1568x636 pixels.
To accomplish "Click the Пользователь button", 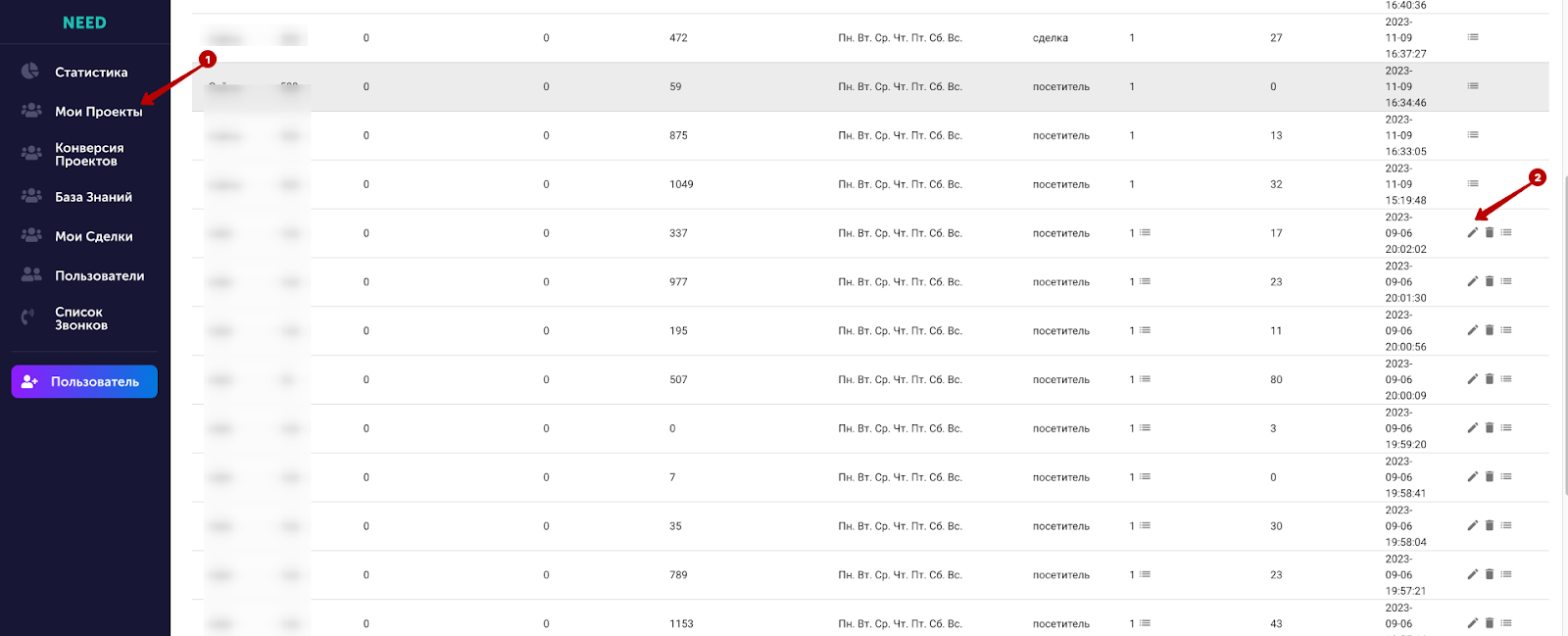I will click(84, 382).
